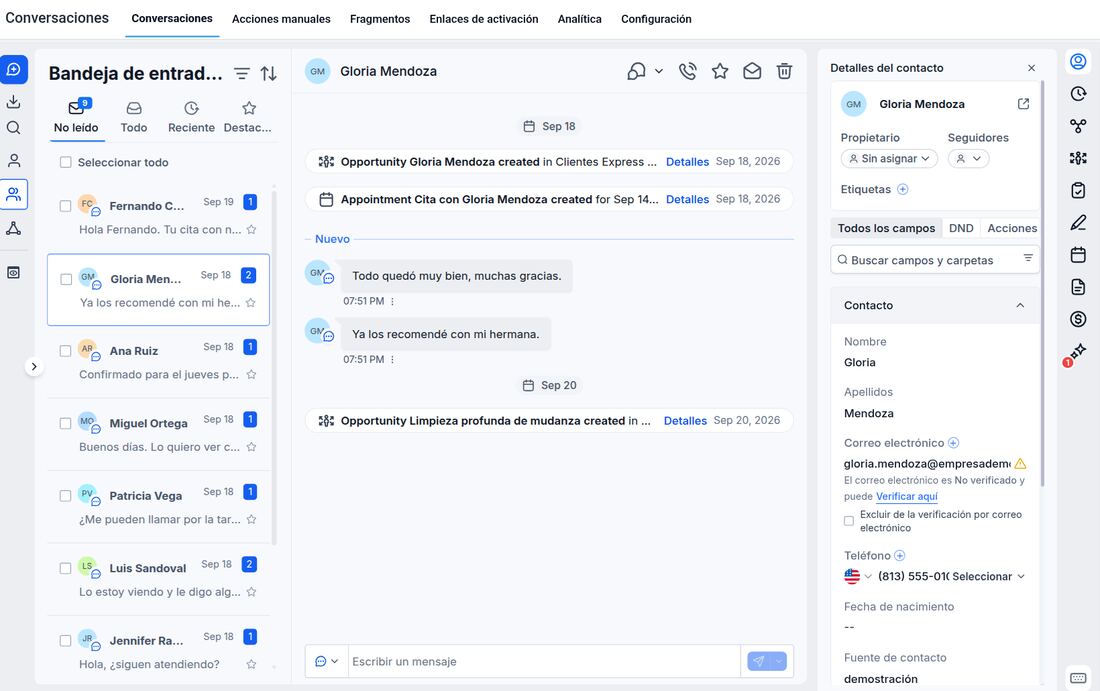Add phone with Teléfono plus icon
The image size is (1100, 691).
tap(899, 556)
